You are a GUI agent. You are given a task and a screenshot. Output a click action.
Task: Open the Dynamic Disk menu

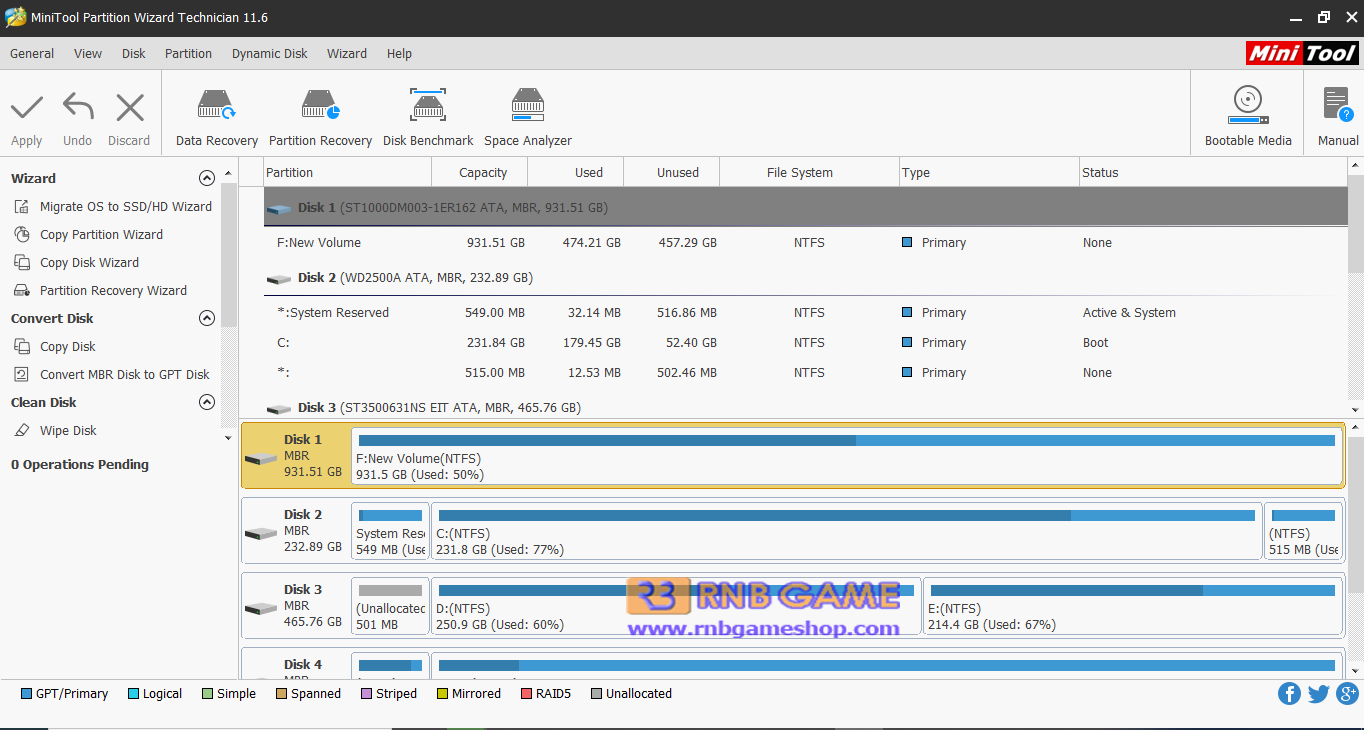click(x=270, y=54)
